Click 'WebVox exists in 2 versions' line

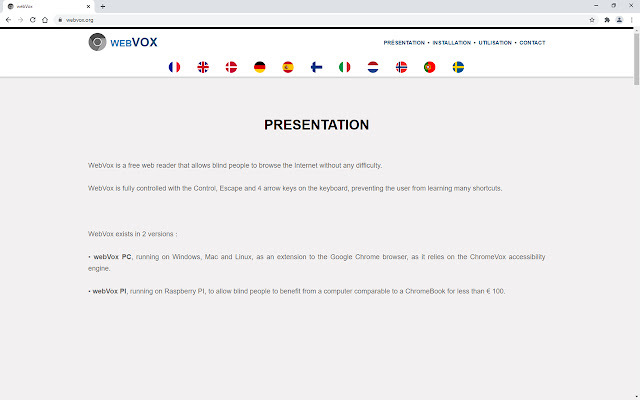pyautogui.click(x=133, y=234)
